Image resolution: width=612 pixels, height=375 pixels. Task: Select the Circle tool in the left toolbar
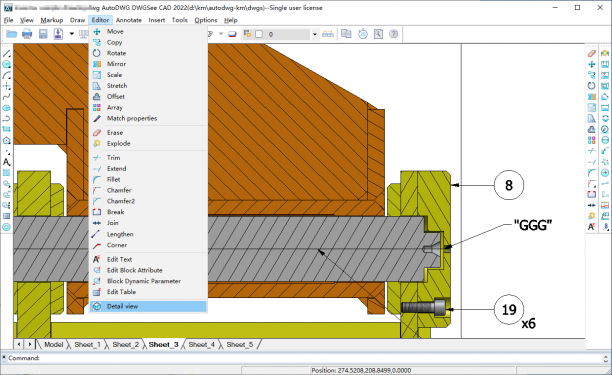[7, 64]
